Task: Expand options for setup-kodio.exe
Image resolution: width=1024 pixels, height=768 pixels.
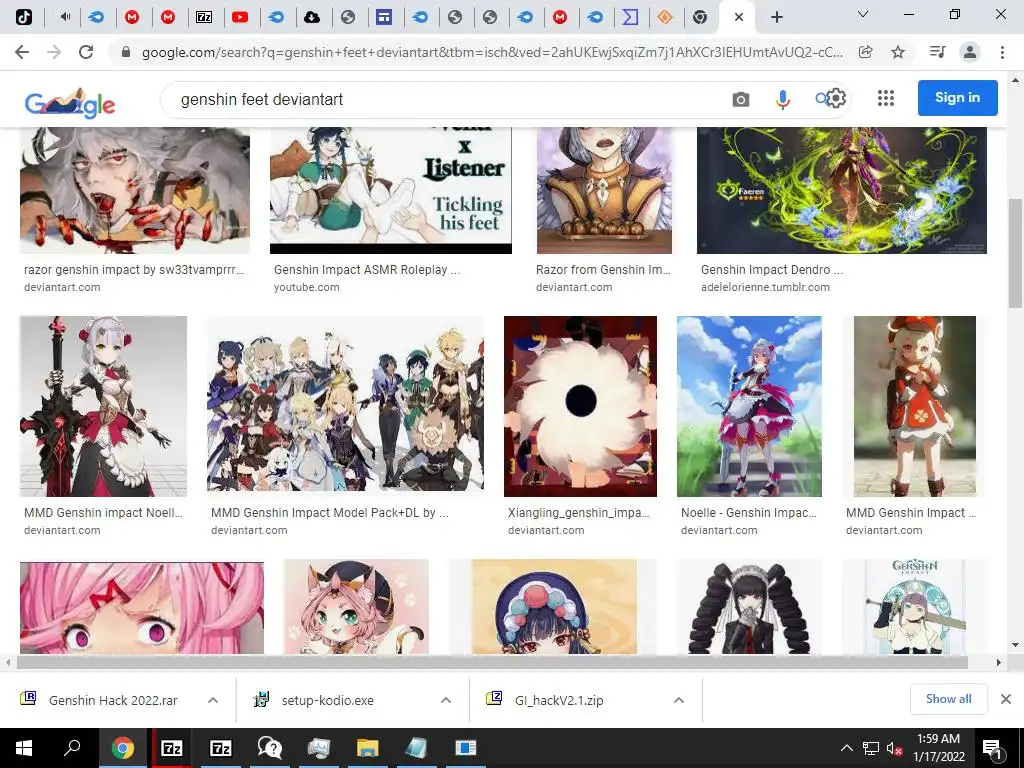Action: (x=446, y=700)
